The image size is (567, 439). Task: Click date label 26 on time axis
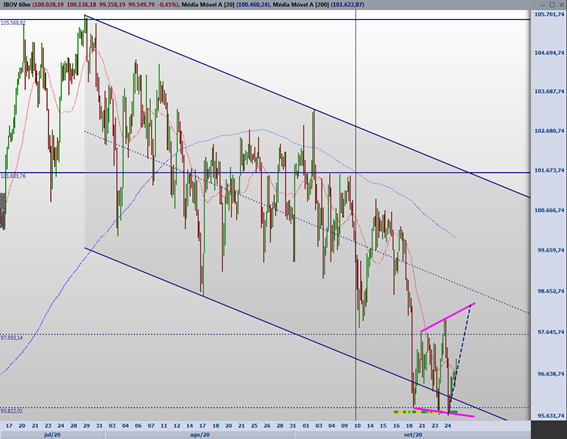coord(267,426)
